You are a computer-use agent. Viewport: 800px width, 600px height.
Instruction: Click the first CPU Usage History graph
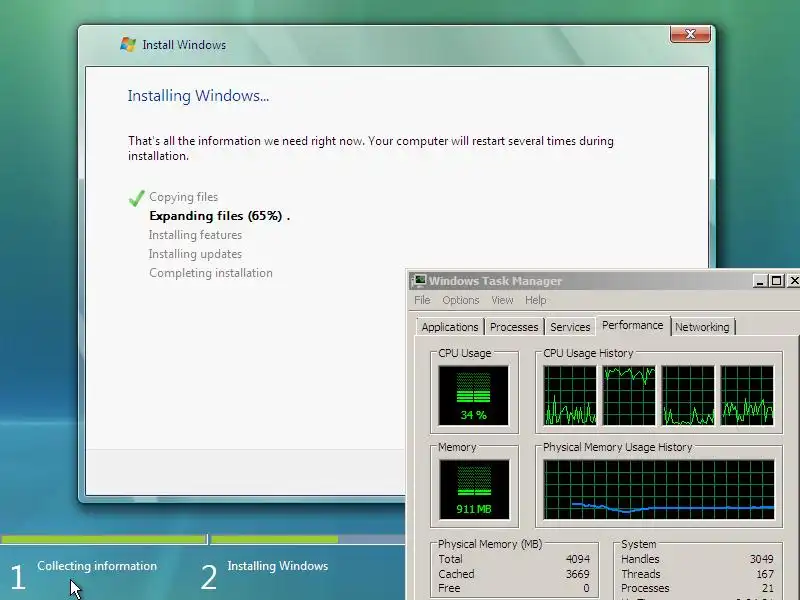tap(570, 395)
